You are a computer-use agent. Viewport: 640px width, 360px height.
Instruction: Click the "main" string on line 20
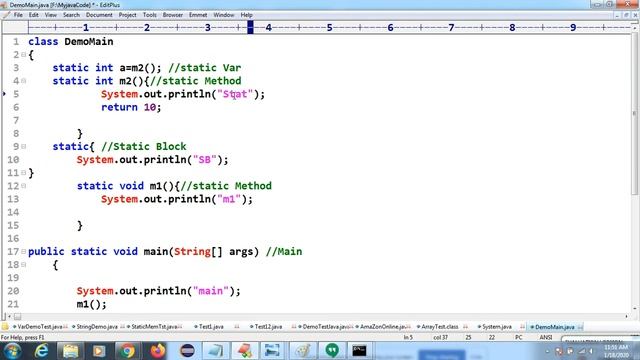click(x=211, y=291)
